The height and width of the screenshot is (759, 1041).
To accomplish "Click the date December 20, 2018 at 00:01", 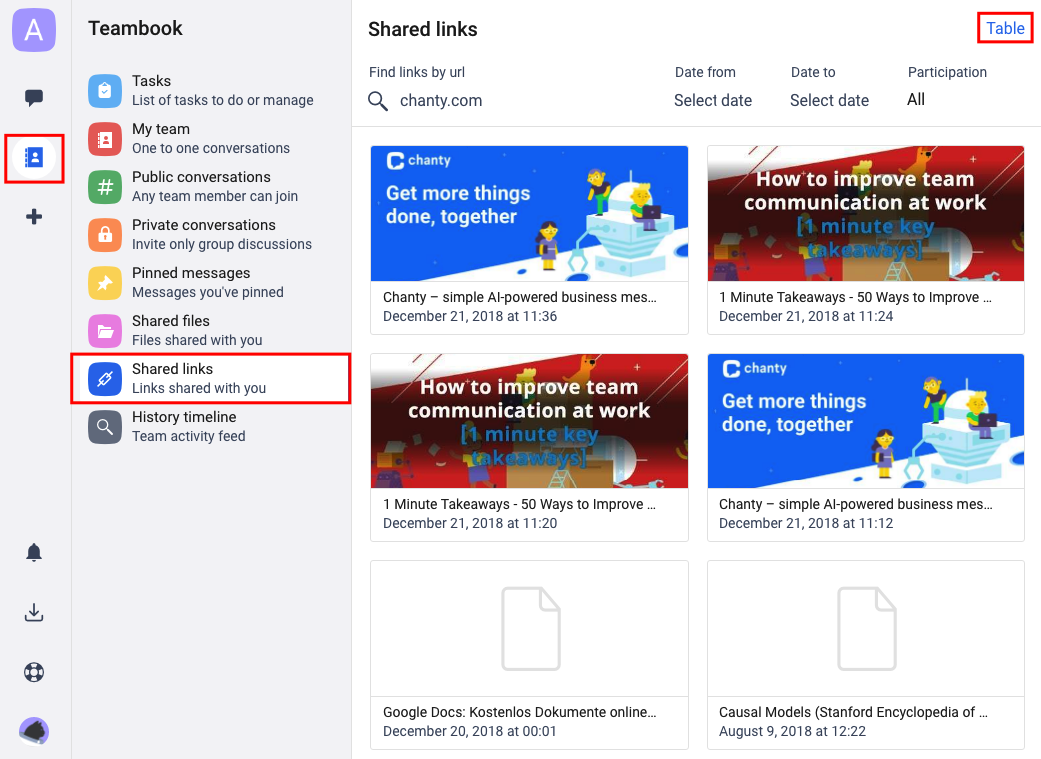I will tap(470, 731).
